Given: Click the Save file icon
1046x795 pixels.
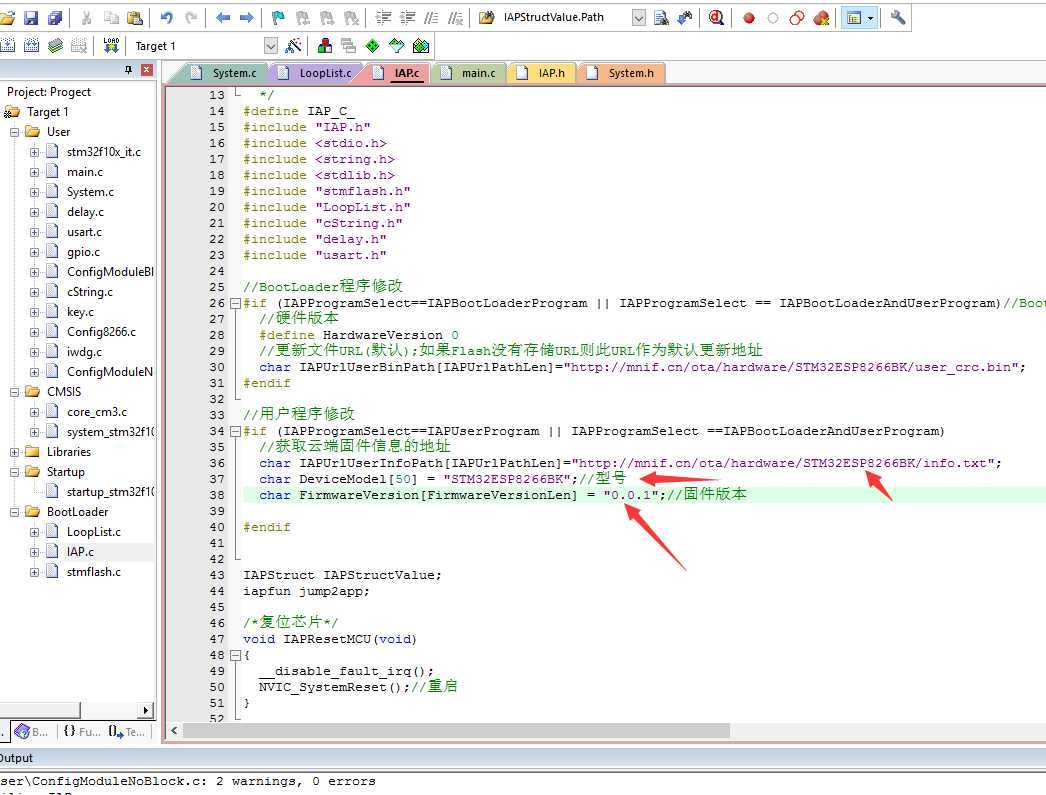Looking at the screenshot, I should (31, 18).
